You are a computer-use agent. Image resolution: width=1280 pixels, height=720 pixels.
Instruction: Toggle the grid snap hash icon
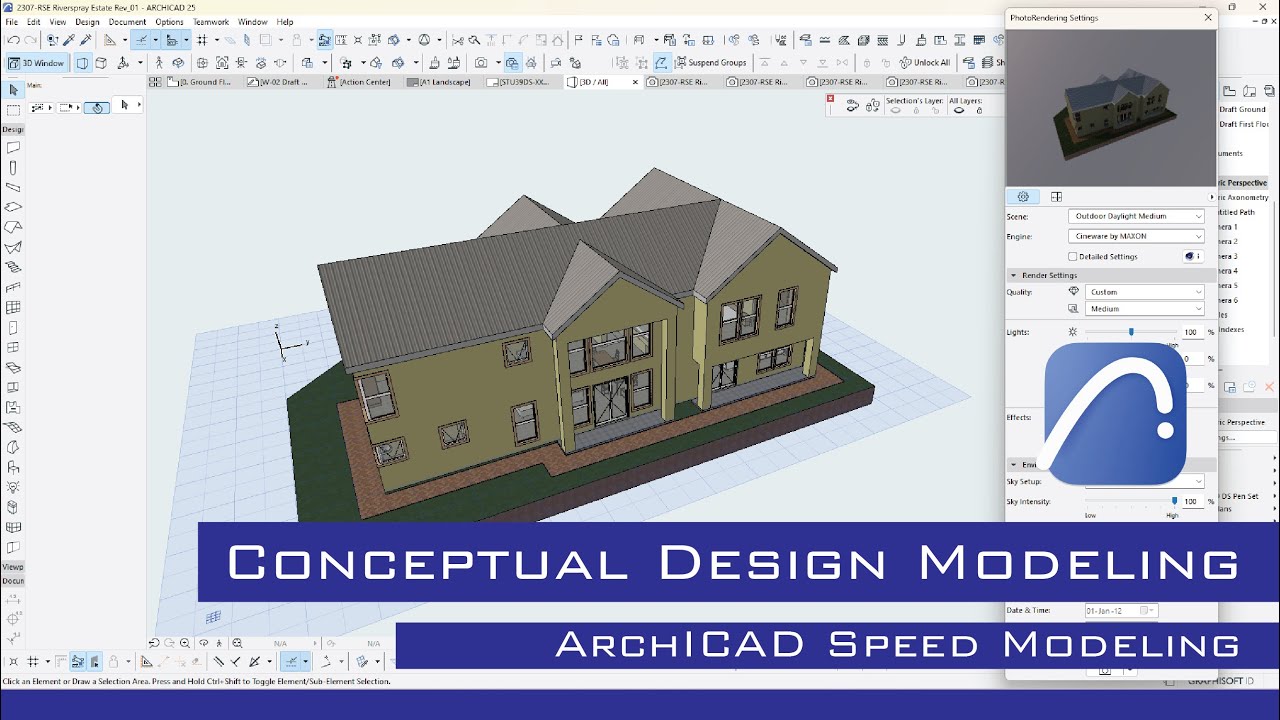click(202, 40)
